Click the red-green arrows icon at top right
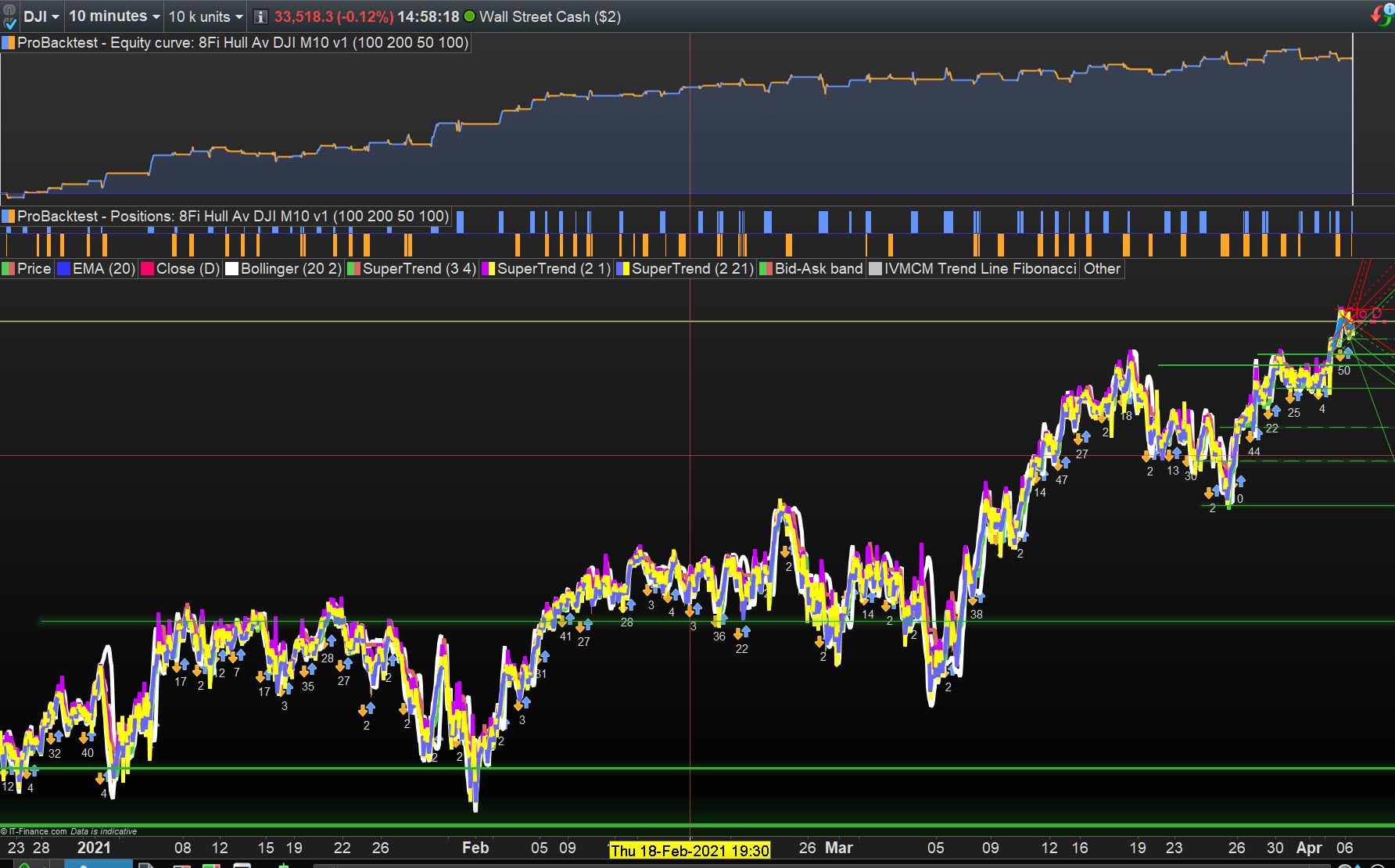 pyautogui.click(x=1382, y=15)
